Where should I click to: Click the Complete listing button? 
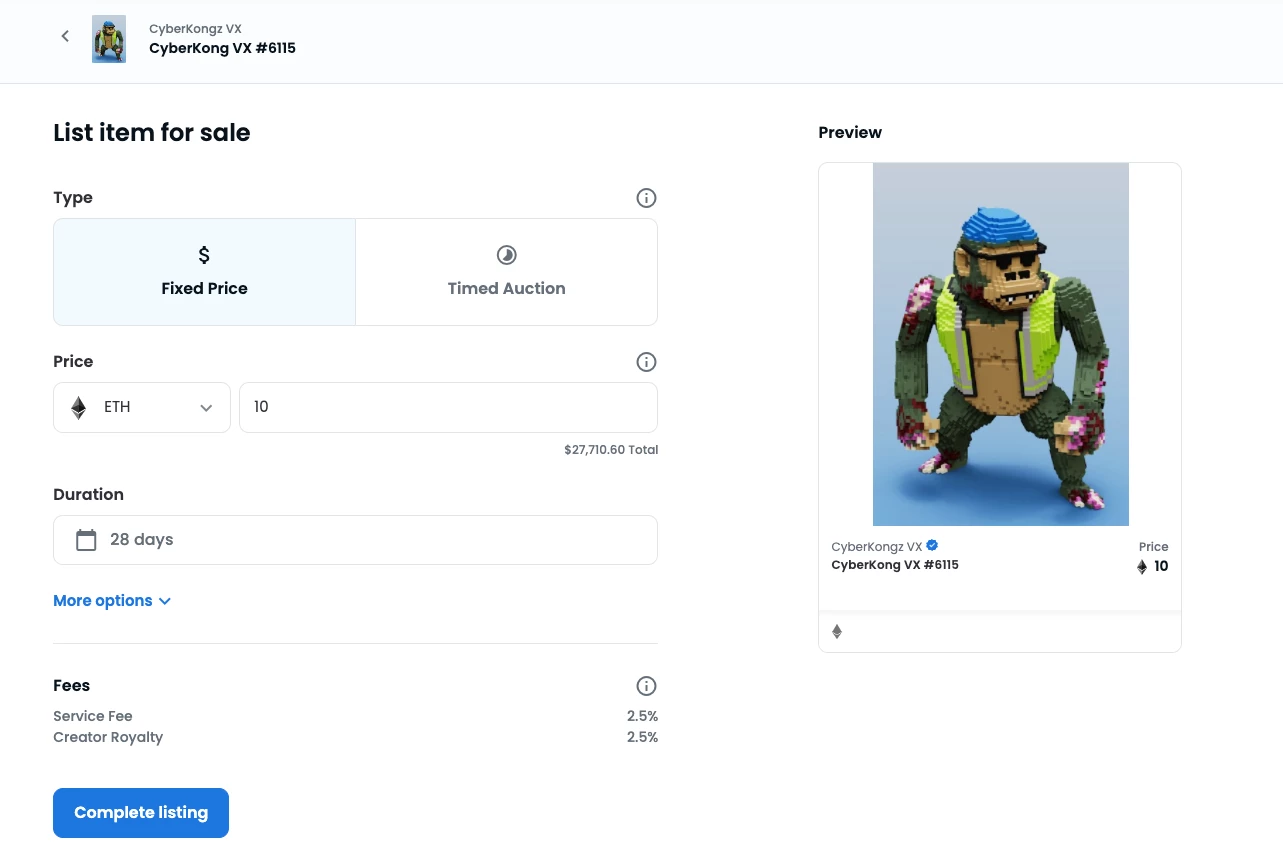pos(141,813)
